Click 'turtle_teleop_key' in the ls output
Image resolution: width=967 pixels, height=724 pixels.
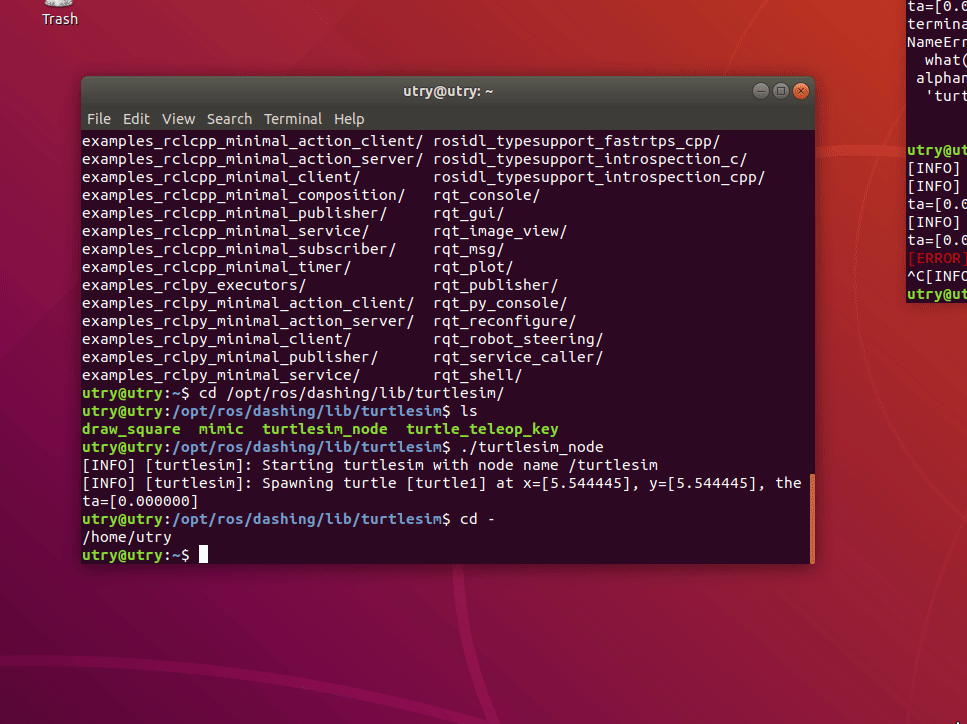(x=482, y=429)
